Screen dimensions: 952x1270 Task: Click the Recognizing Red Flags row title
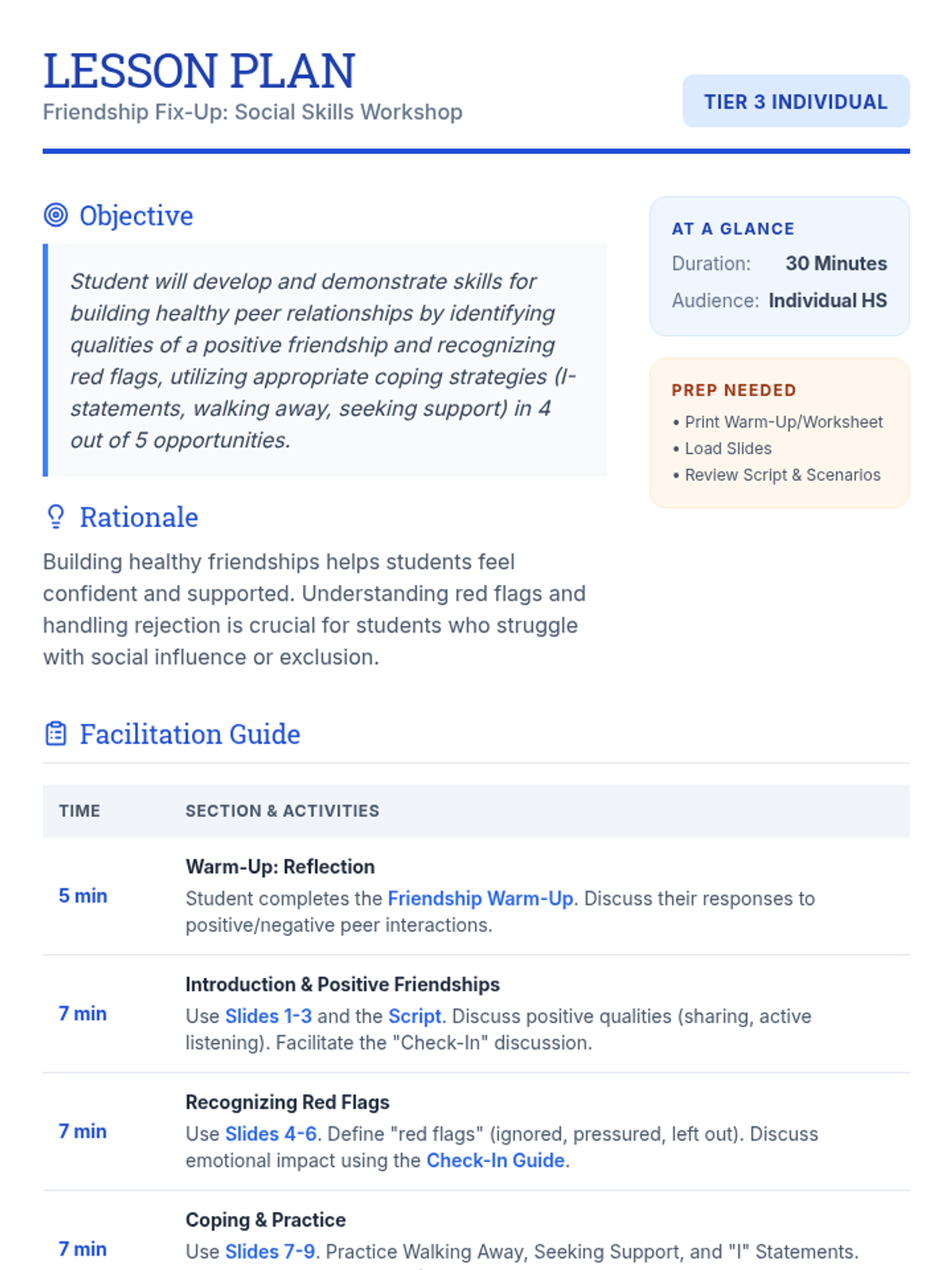point(287,1103)
